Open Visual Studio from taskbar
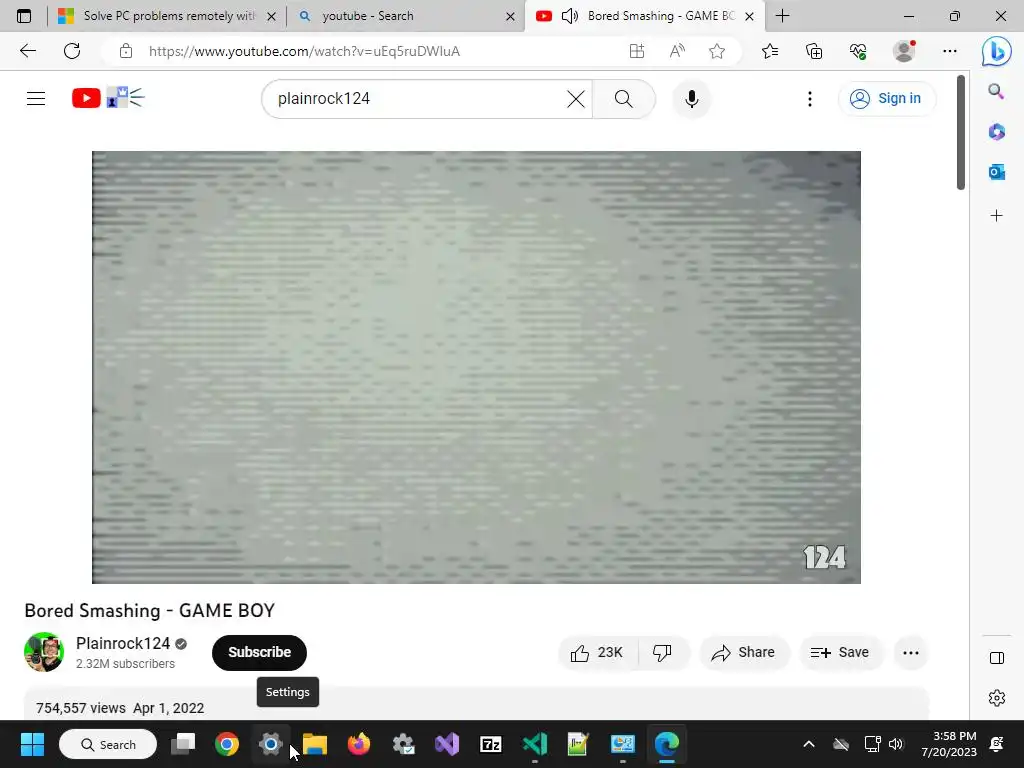1024x768 pixels. pyautogui.click(x=447, y=744)
